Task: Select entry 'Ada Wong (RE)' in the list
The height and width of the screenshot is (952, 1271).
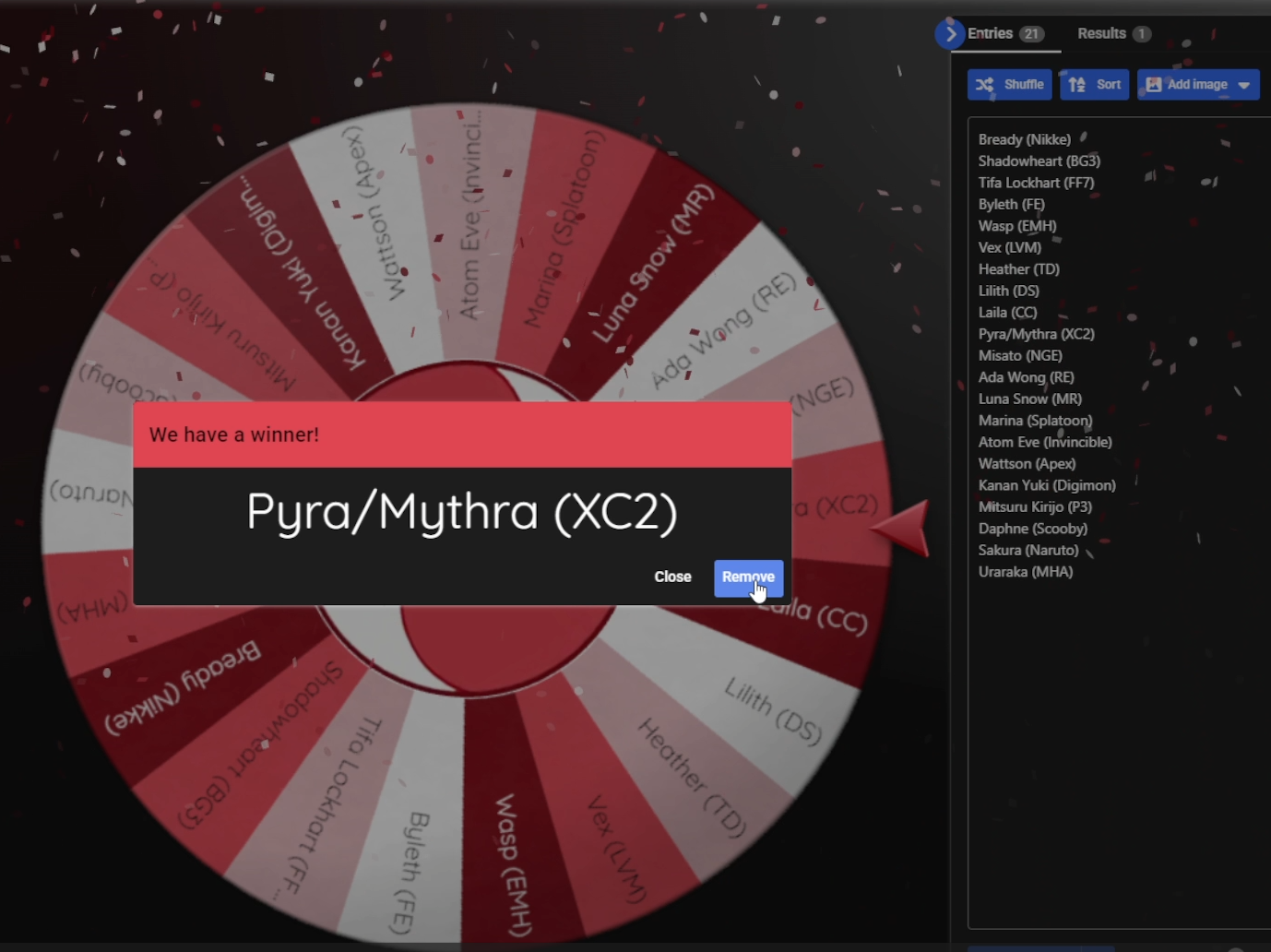Action: [1027, 377]
